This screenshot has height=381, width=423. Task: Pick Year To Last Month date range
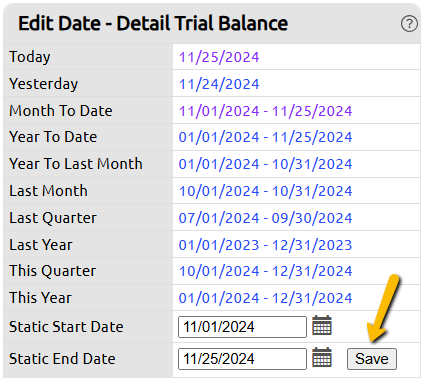[x=265, y=164]
